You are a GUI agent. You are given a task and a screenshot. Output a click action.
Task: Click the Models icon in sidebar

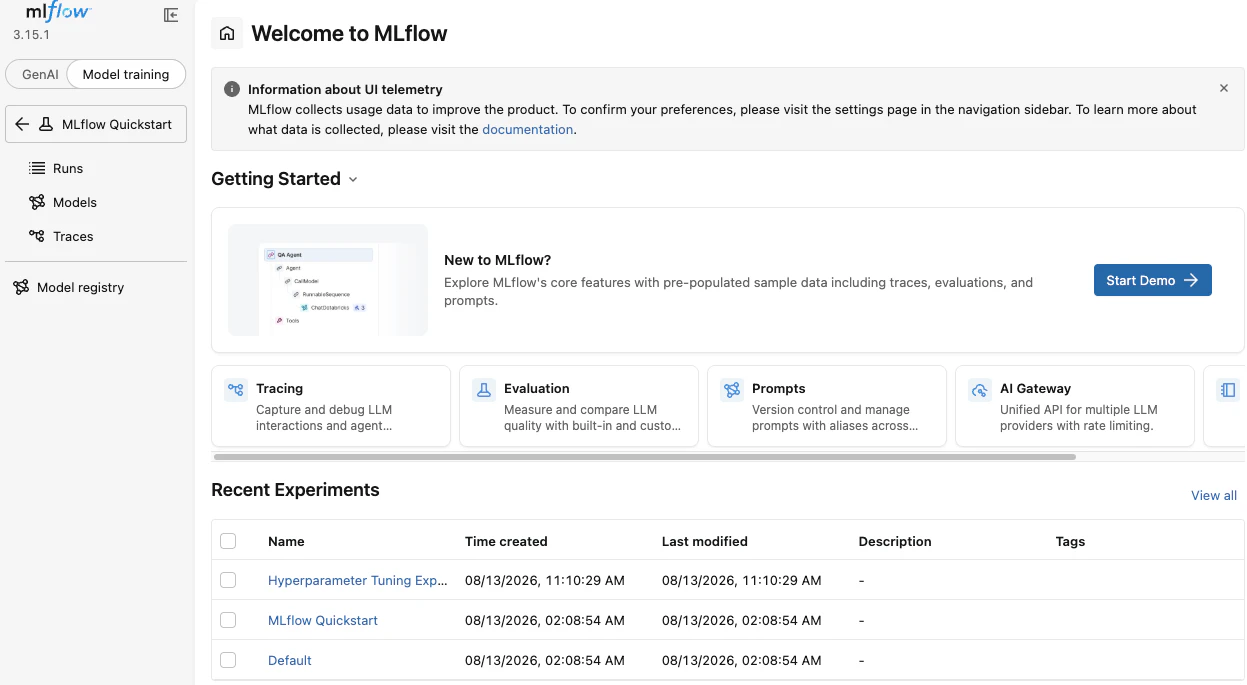[37, 202]
